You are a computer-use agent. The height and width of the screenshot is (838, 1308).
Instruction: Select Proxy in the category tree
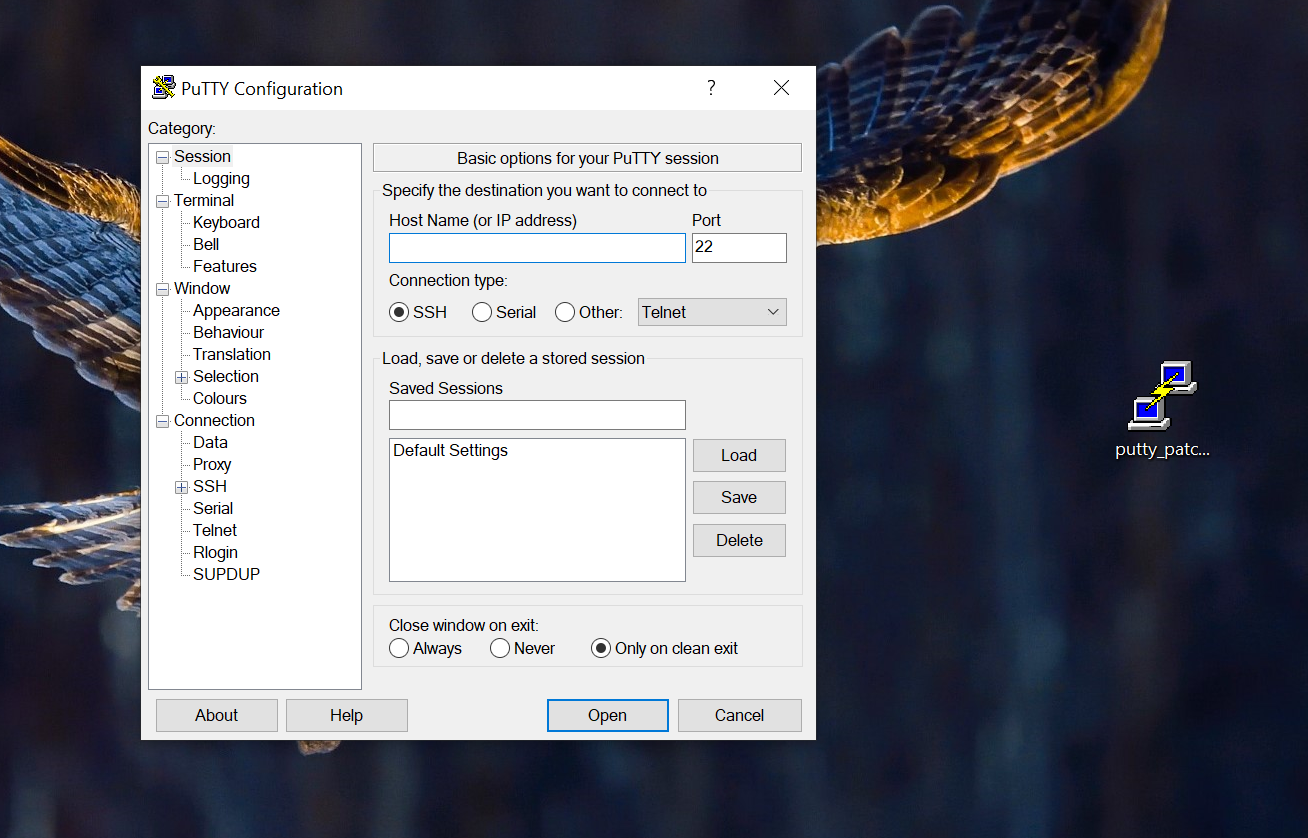[212, 465]
